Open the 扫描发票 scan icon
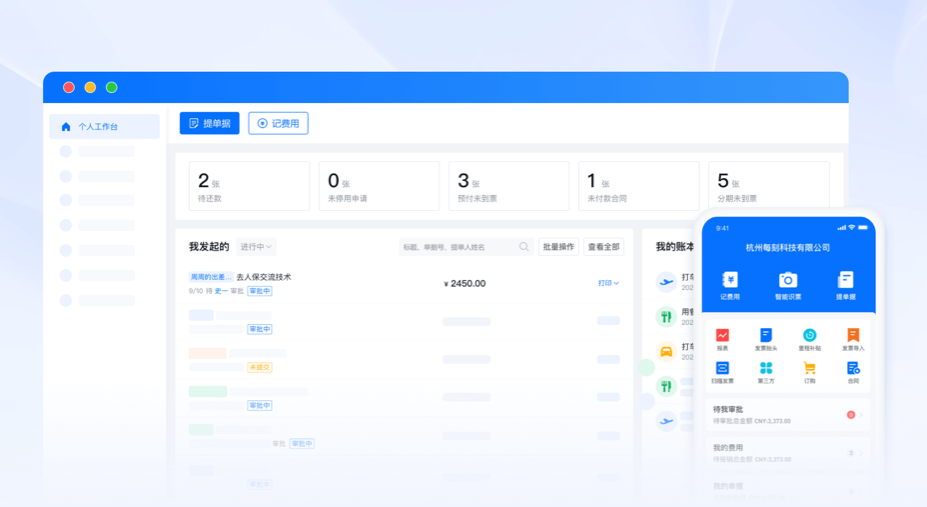 tap(722, 369)
